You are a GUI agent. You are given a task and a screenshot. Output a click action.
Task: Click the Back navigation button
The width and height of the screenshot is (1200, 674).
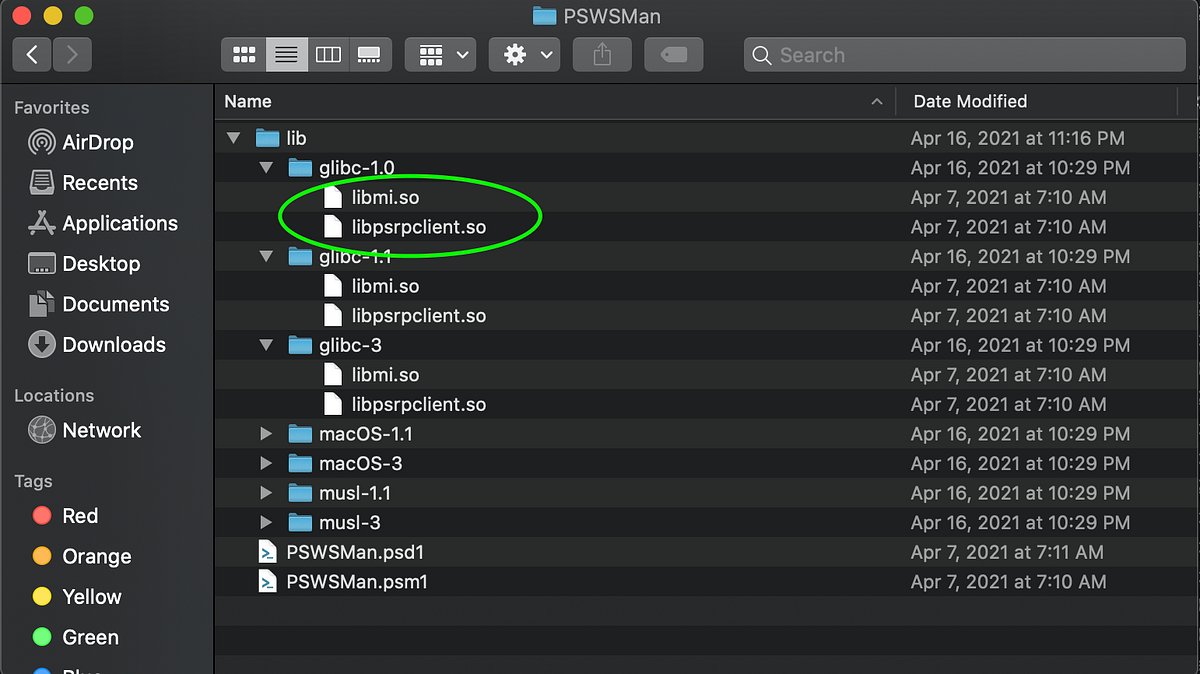point(31,54)
